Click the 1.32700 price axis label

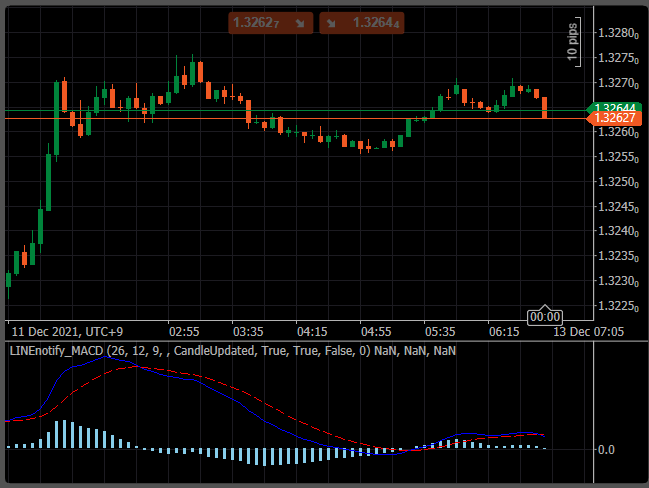[x=618, y=83]
